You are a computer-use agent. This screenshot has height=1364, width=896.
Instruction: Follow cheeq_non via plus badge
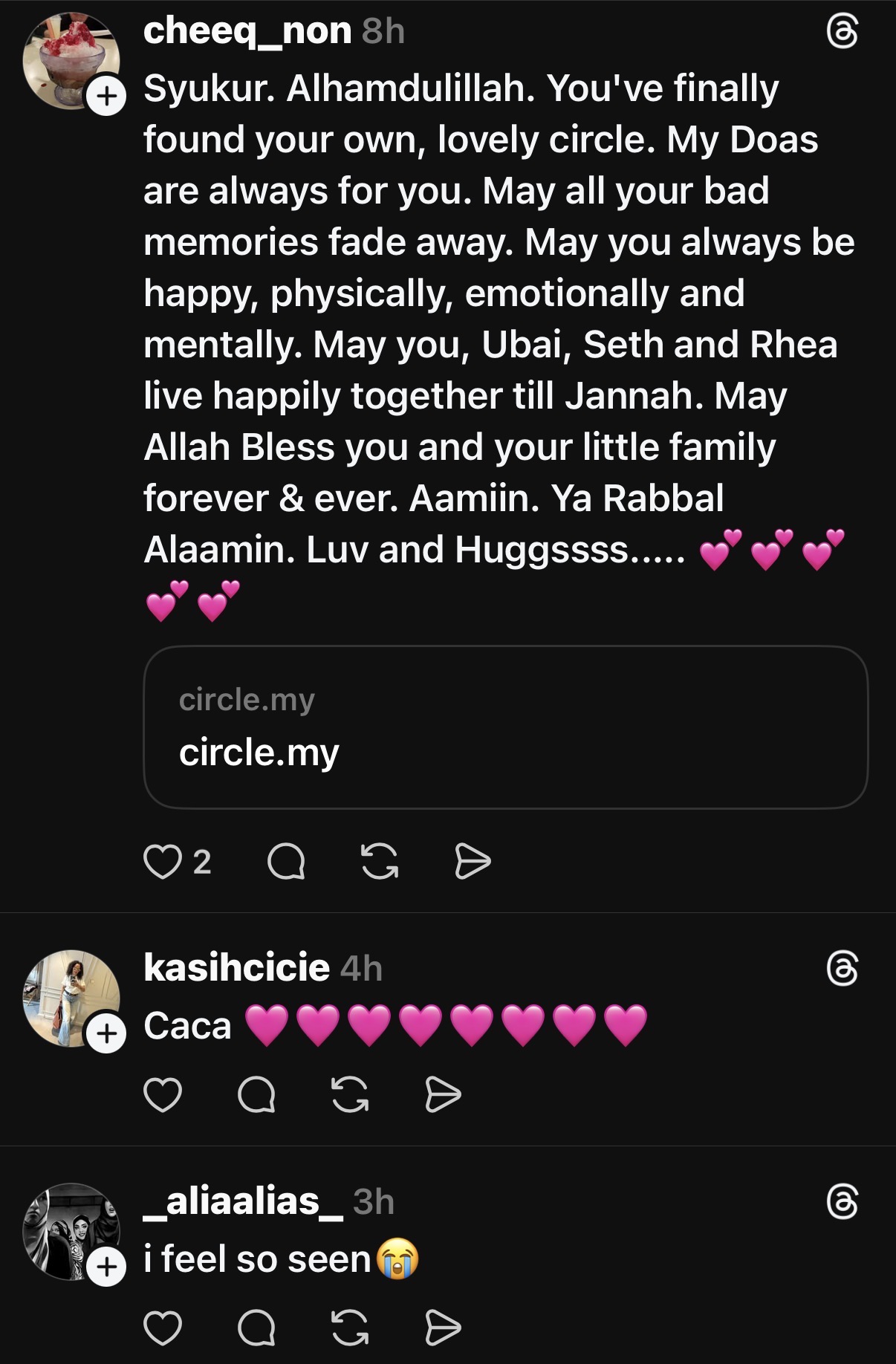pyautogui.click(x=106, y=97)
